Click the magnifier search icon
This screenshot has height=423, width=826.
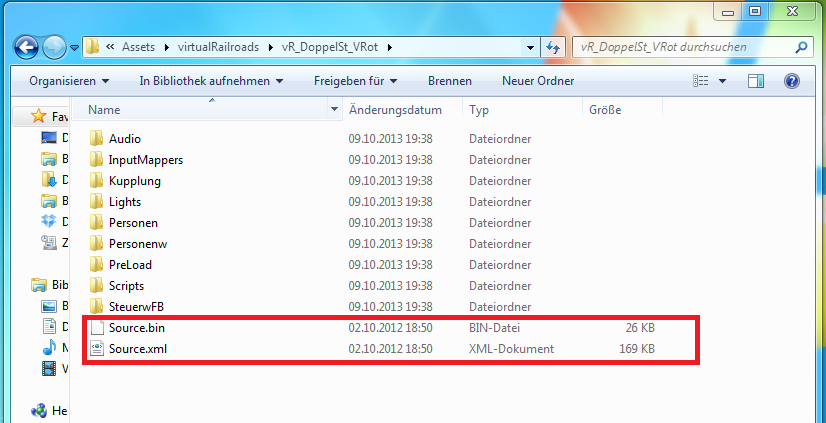click(801, 47)
